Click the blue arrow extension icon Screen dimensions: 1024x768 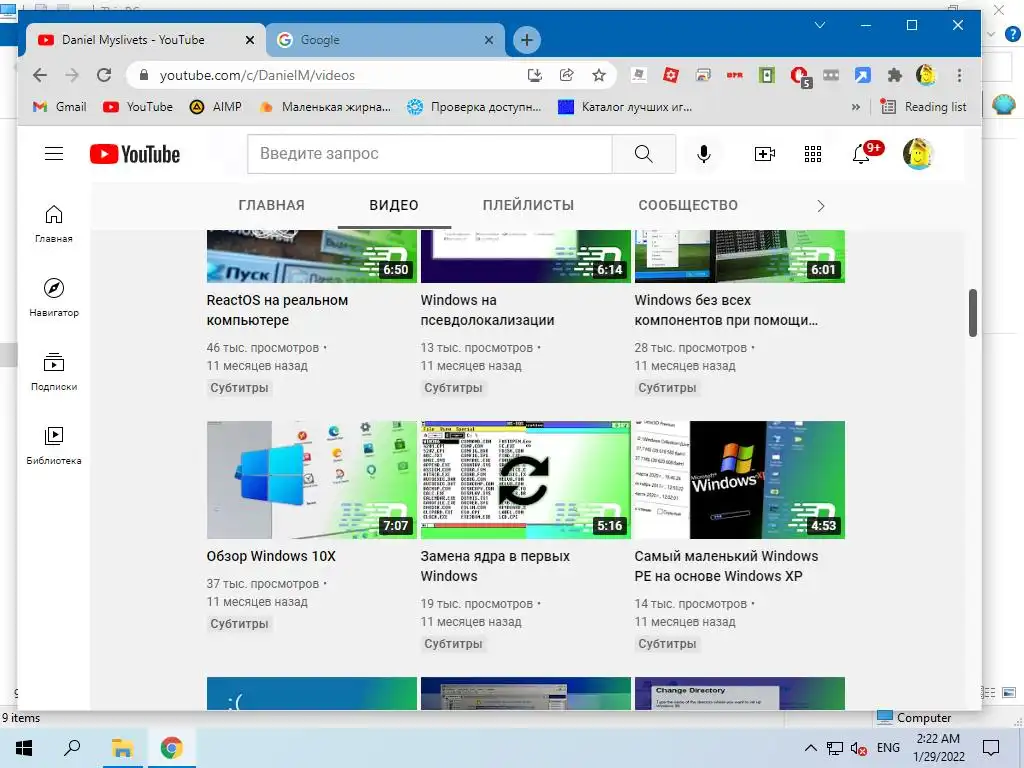click(862, 75)
